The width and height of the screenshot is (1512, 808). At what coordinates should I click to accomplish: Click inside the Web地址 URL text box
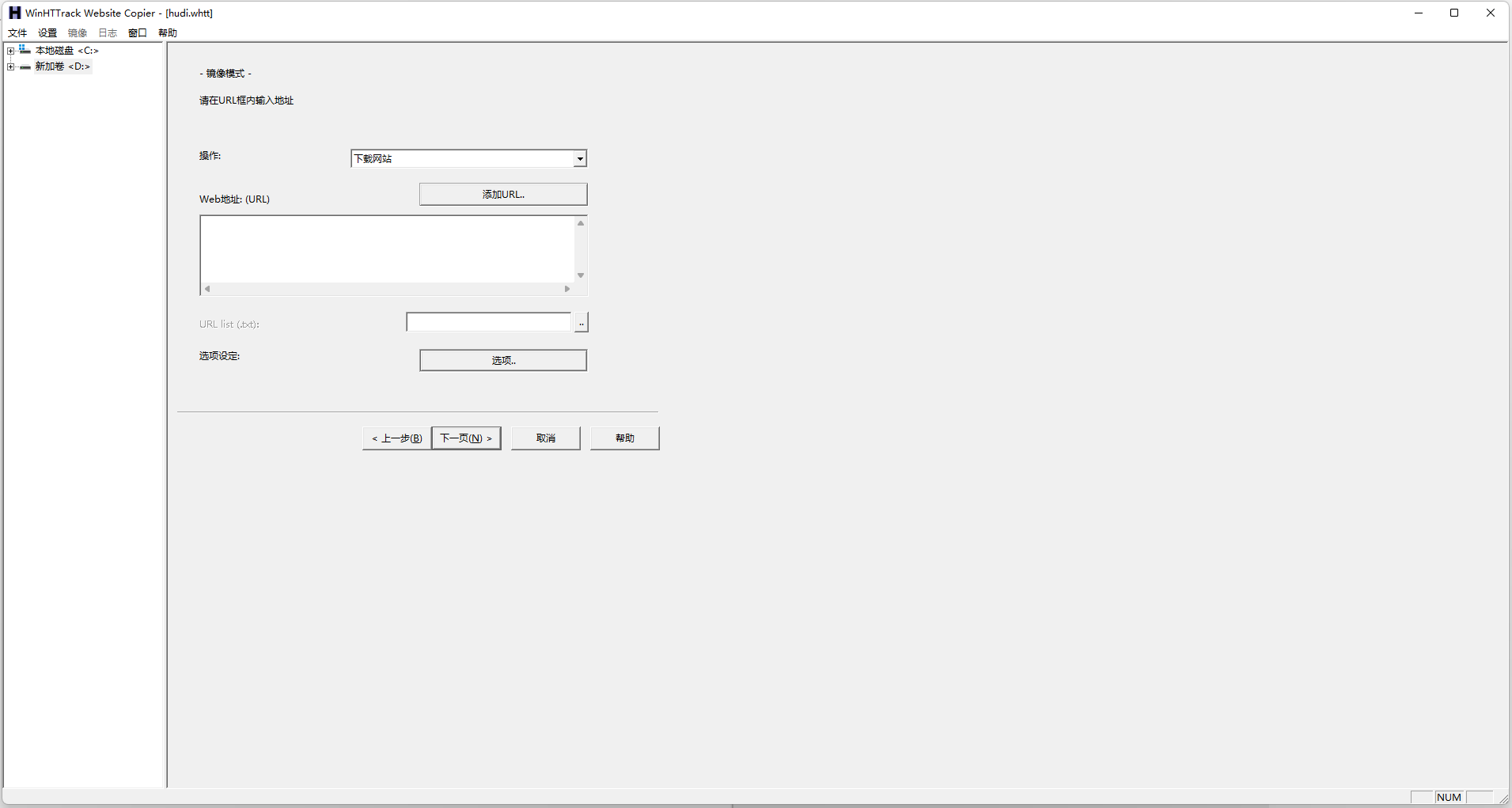point(388,249)
